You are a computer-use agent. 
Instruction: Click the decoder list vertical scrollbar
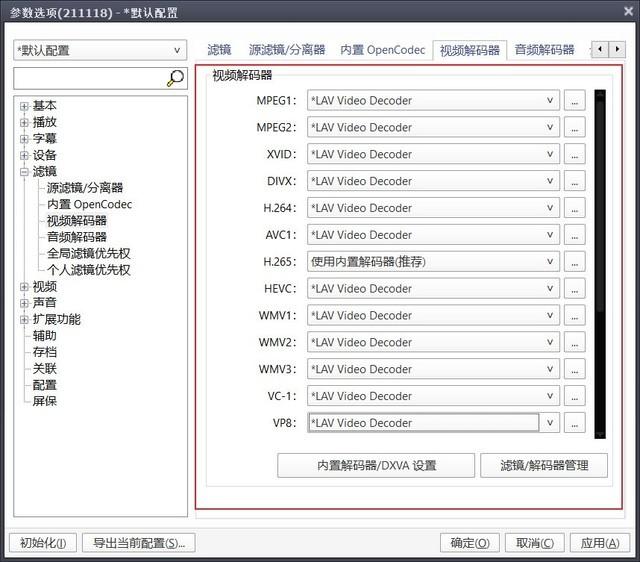600,260
